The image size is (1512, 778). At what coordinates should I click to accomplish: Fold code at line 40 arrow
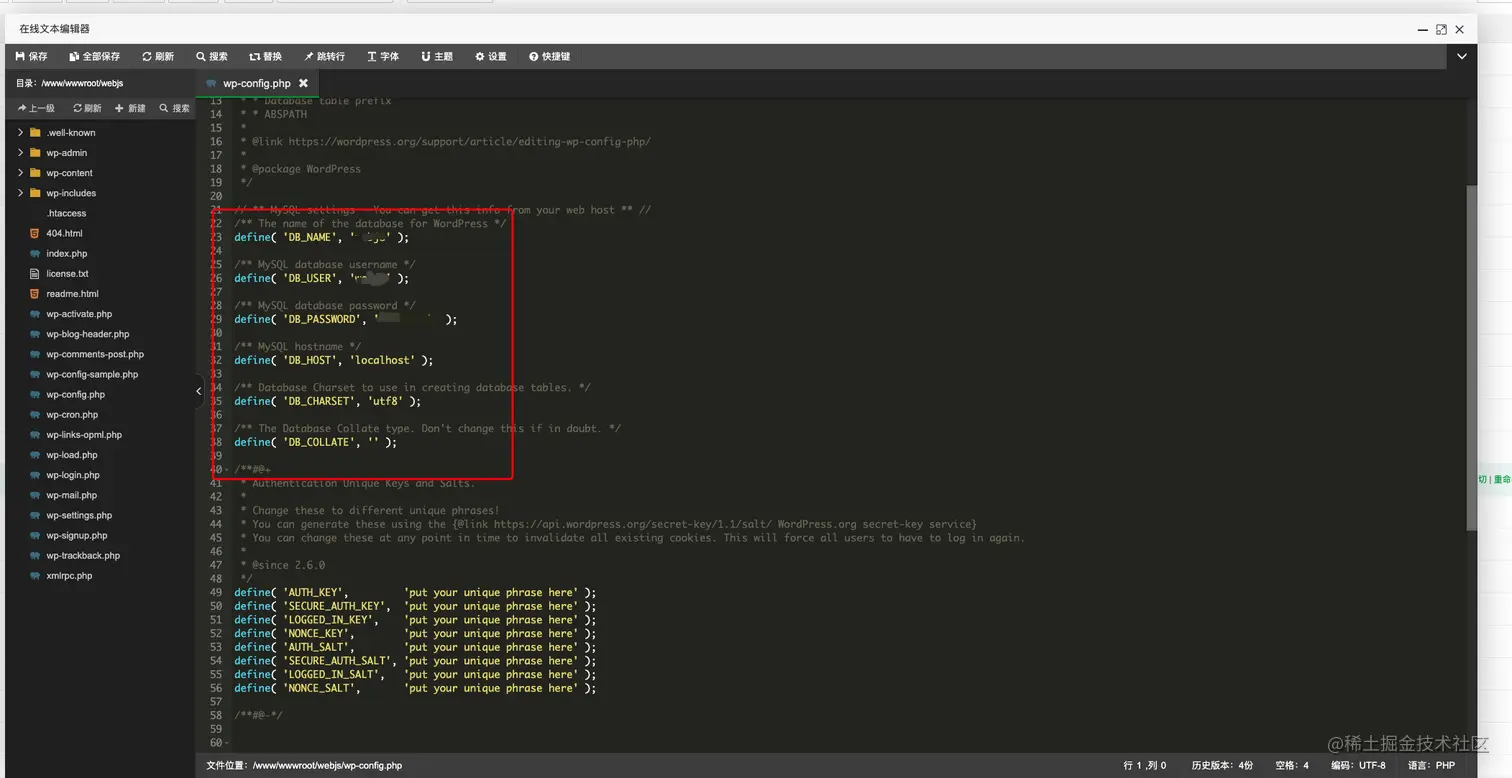pos(227,470)
